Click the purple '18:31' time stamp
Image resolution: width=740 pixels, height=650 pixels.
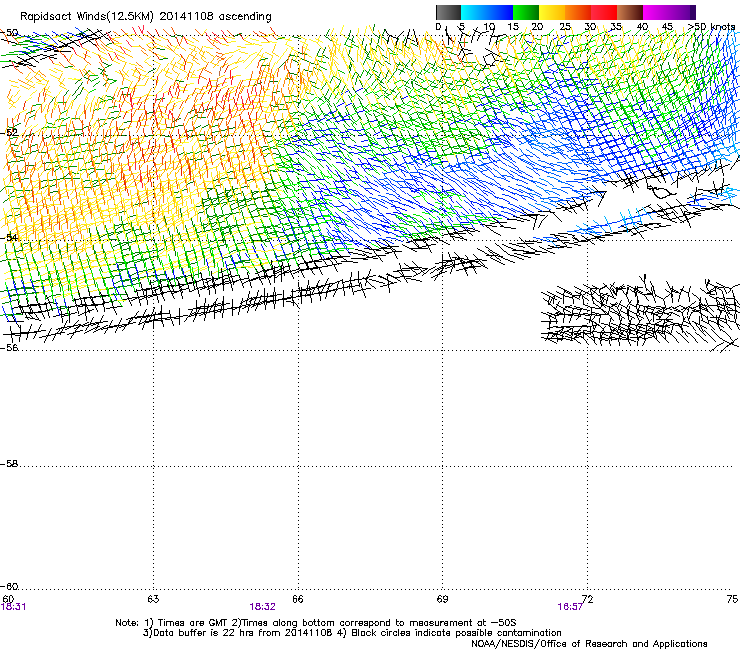[x=13, y=607]
